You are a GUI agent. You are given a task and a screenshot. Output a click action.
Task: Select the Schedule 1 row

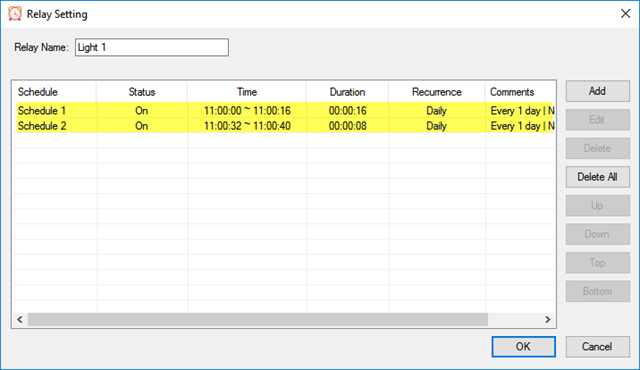pos(284,111)
